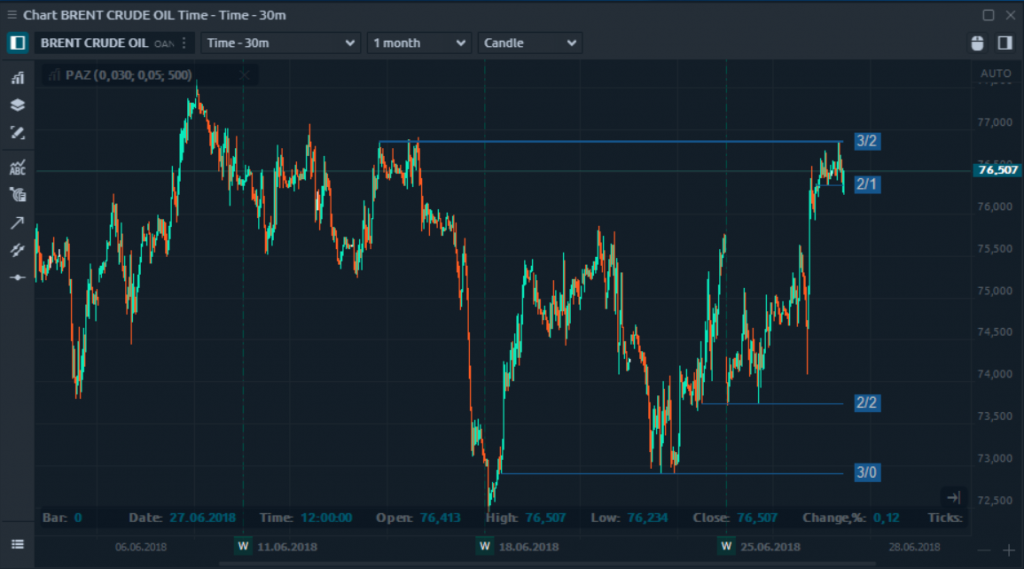Select the horizontal line marker tool
The height and width of the screenshot is (569, 1024).
pos(17,277)
